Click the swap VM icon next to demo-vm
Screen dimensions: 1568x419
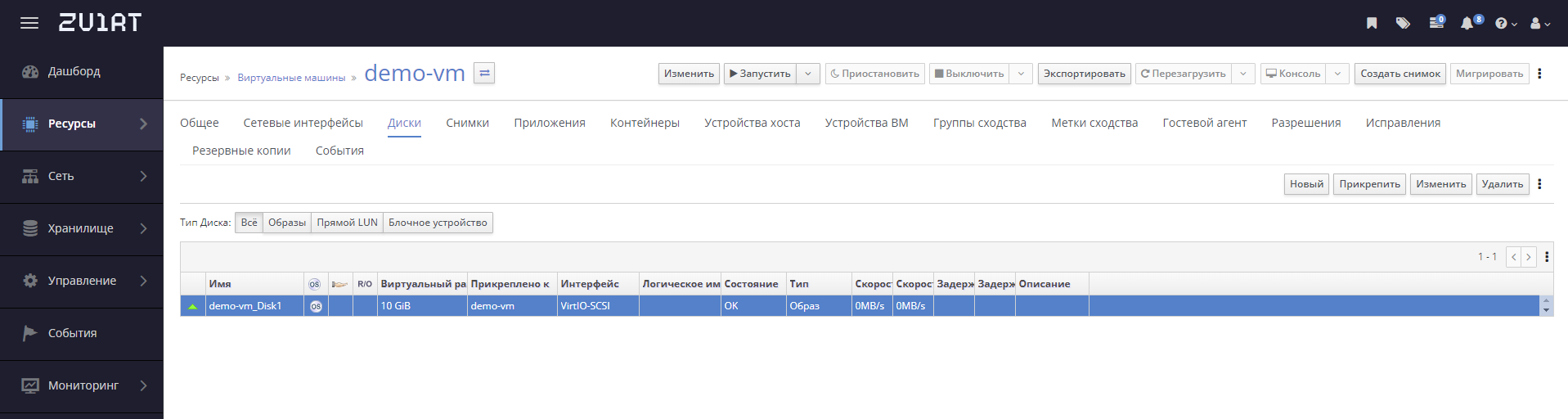(x=484, y=74)
